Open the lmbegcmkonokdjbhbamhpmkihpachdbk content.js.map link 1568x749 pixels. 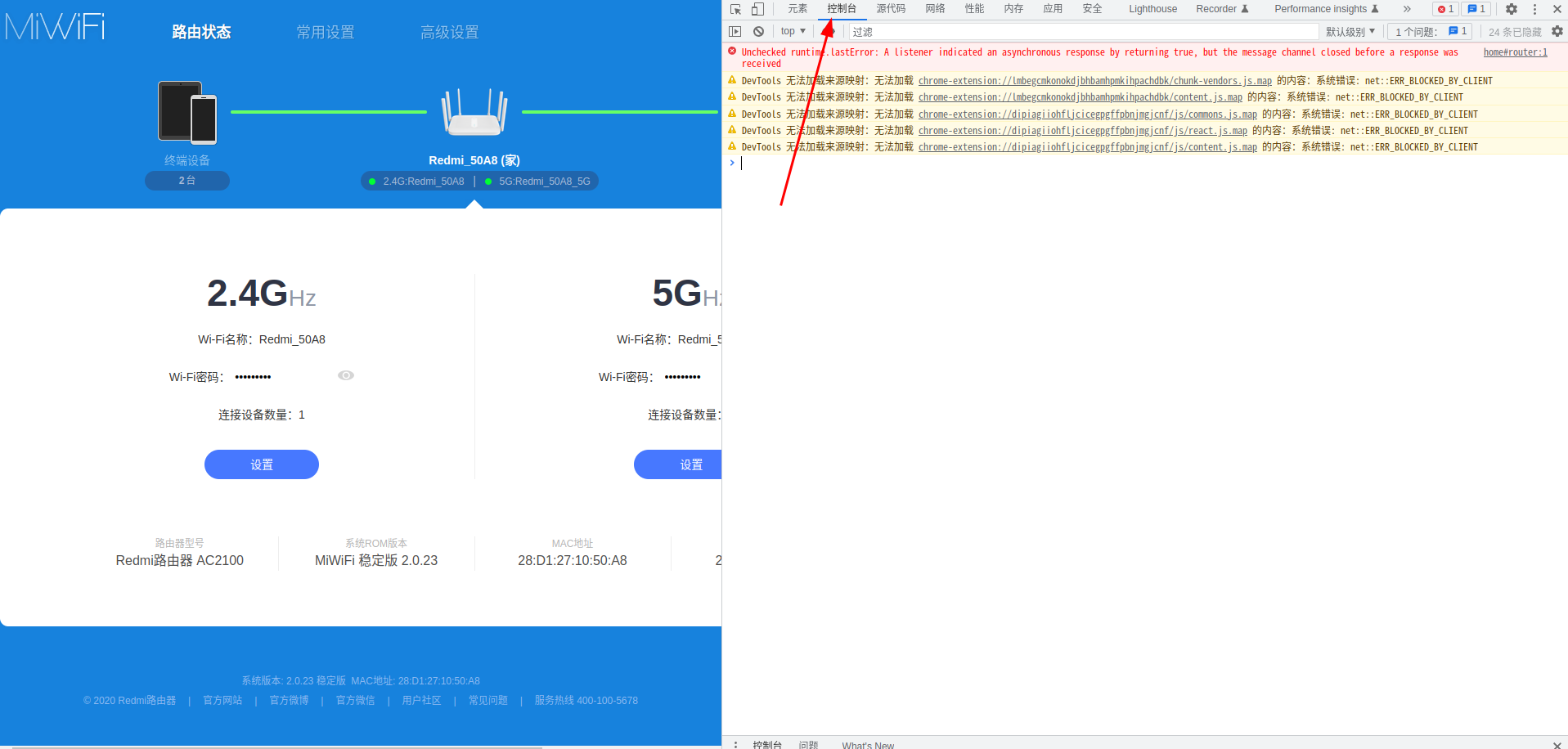pos(1081,97)
